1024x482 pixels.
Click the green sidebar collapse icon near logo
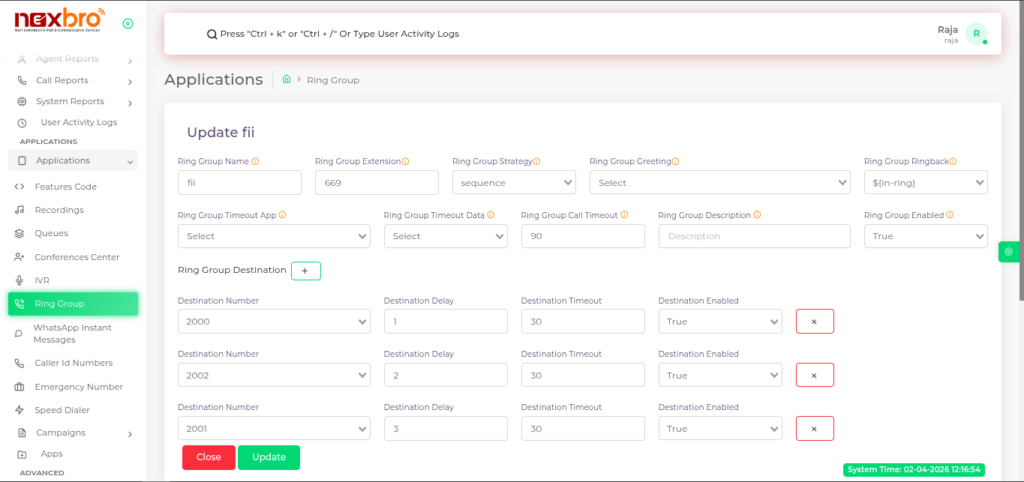coord(127,24)
